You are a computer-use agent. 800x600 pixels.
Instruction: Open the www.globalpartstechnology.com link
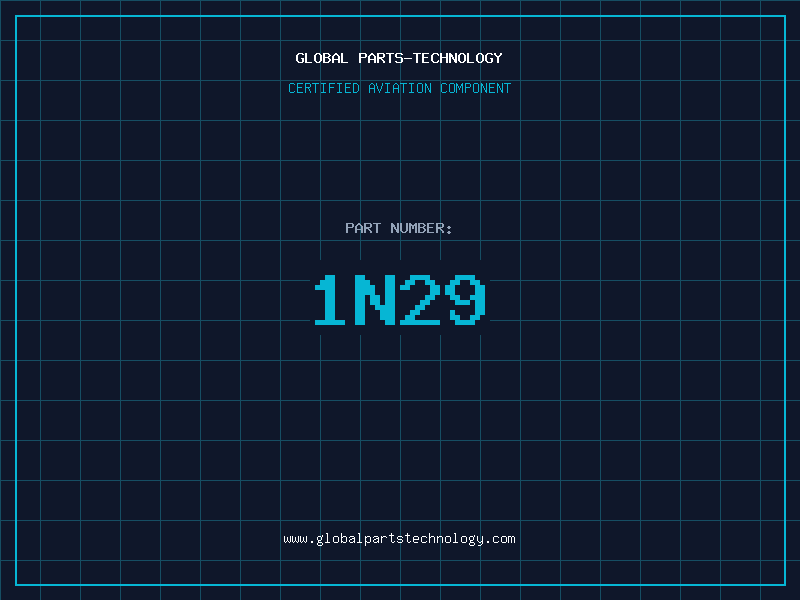[399, 539]
